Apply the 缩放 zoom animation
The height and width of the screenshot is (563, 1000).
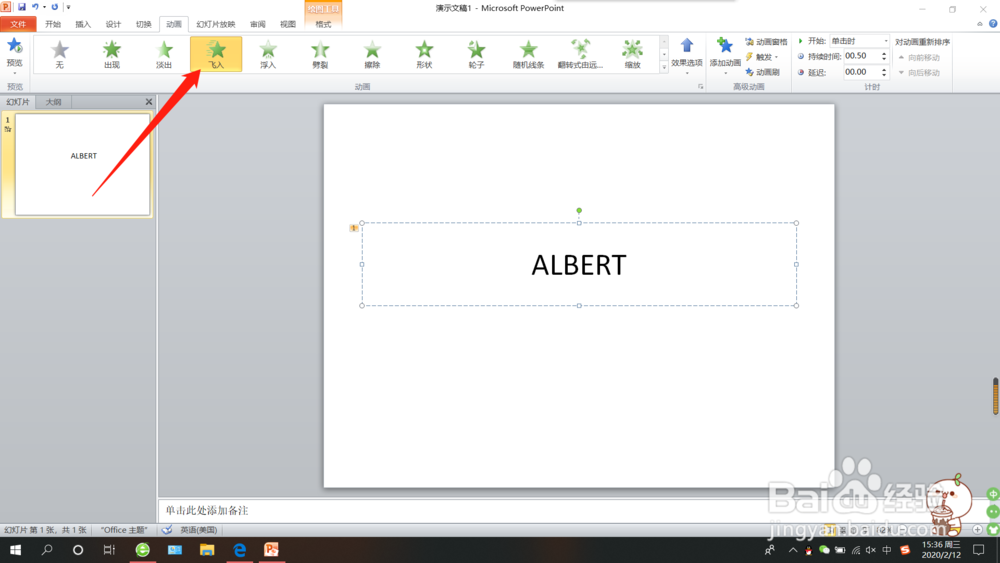(632, 54)
